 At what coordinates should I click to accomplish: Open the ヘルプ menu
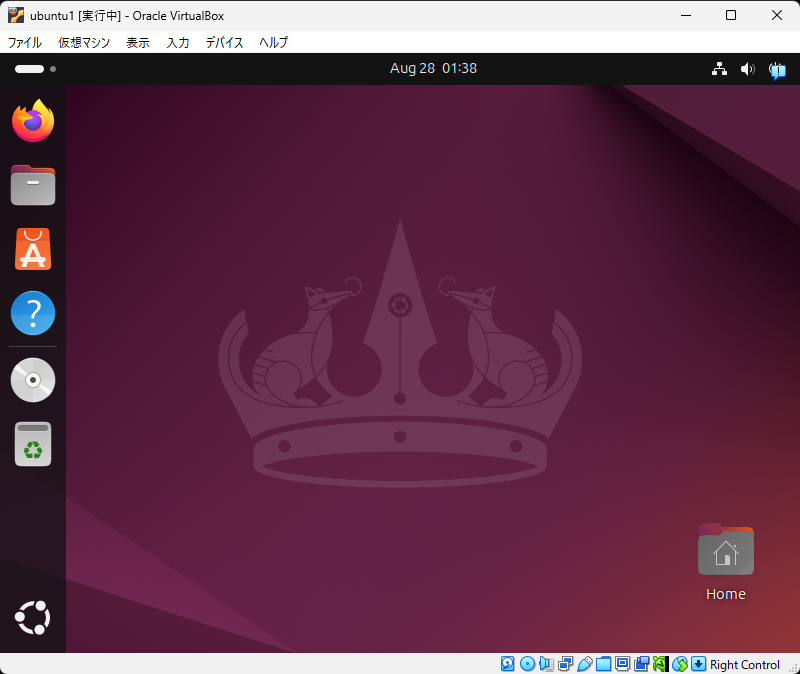[273, 42]
